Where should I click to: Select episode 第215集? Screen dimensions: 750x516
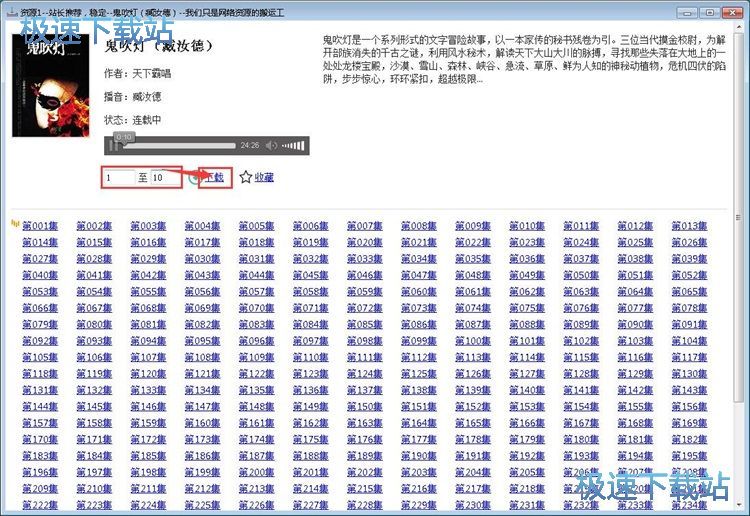point(365,489)
